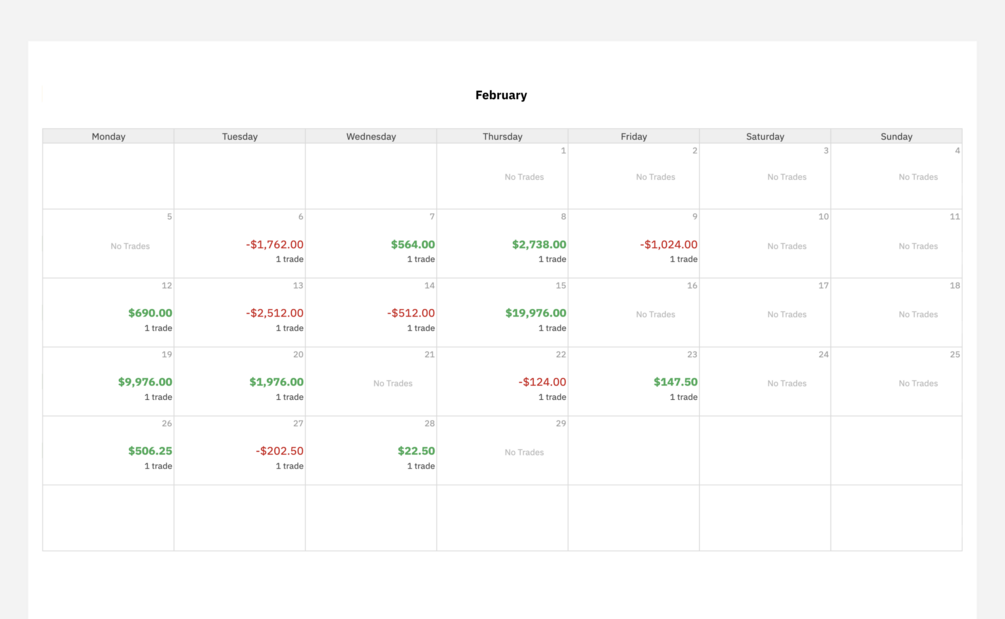Click "1 trade" label under $506.25

[158, 466]
